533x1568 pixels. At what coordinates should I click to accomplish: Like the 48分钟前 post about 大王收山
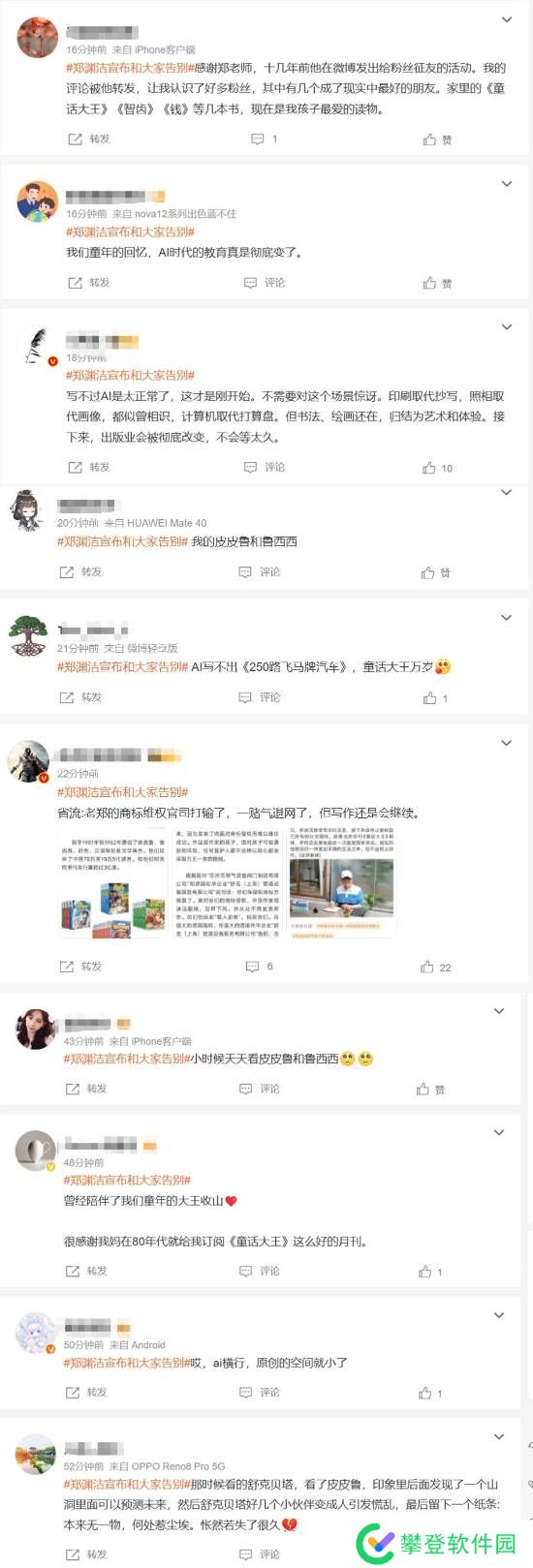click(x=430, y=1272)
